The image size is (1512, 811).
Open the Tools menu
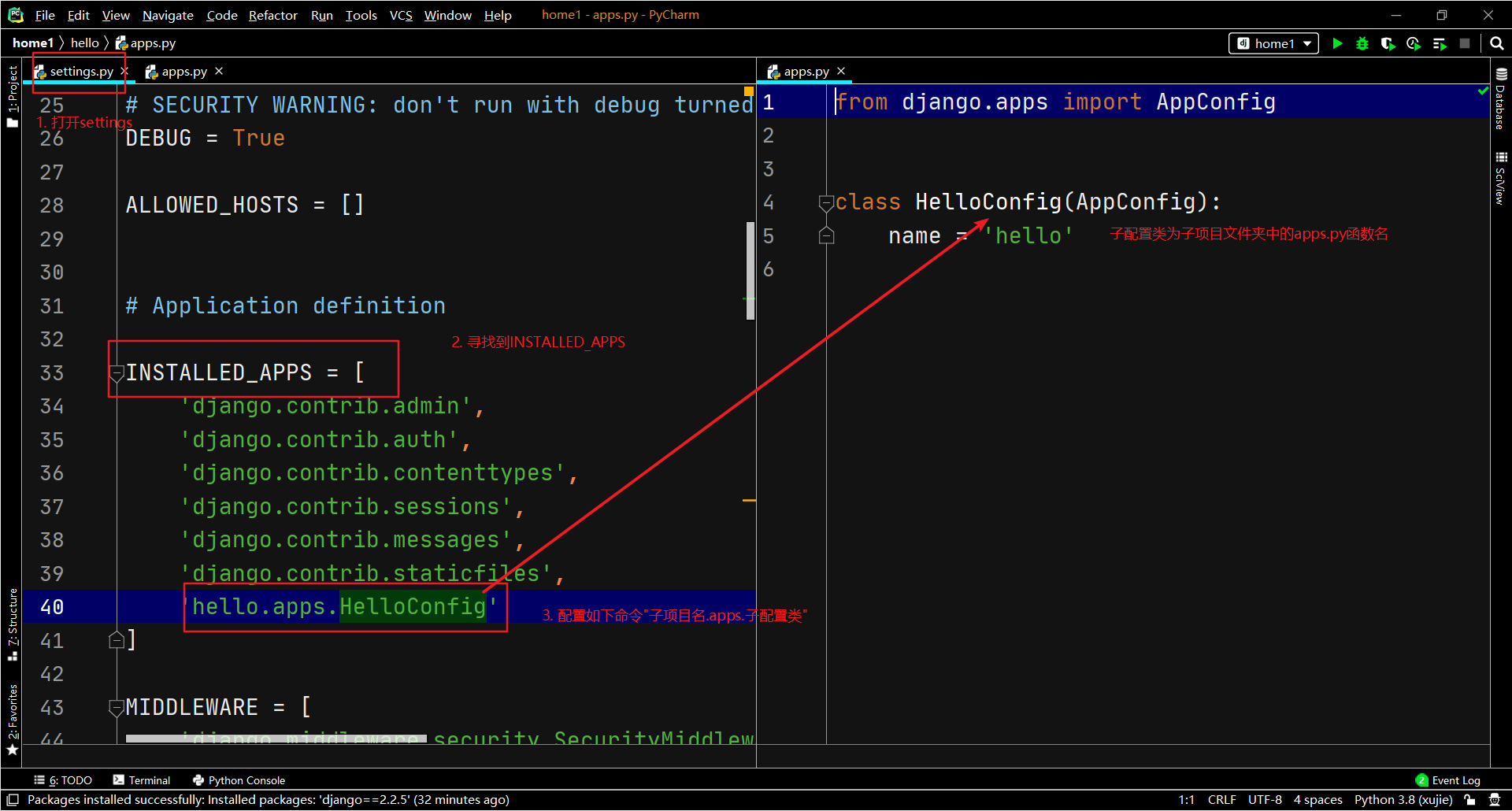361,15
